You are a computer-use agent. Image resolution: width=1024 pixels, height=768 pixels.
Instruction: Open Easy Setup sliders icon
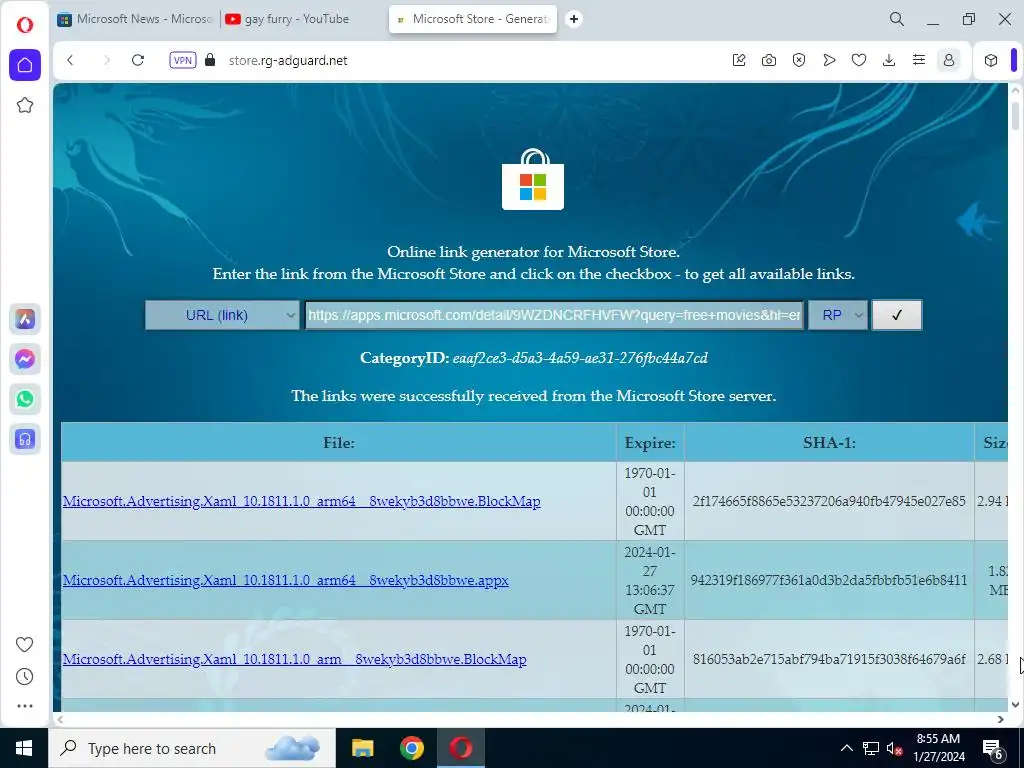point(919,60)
